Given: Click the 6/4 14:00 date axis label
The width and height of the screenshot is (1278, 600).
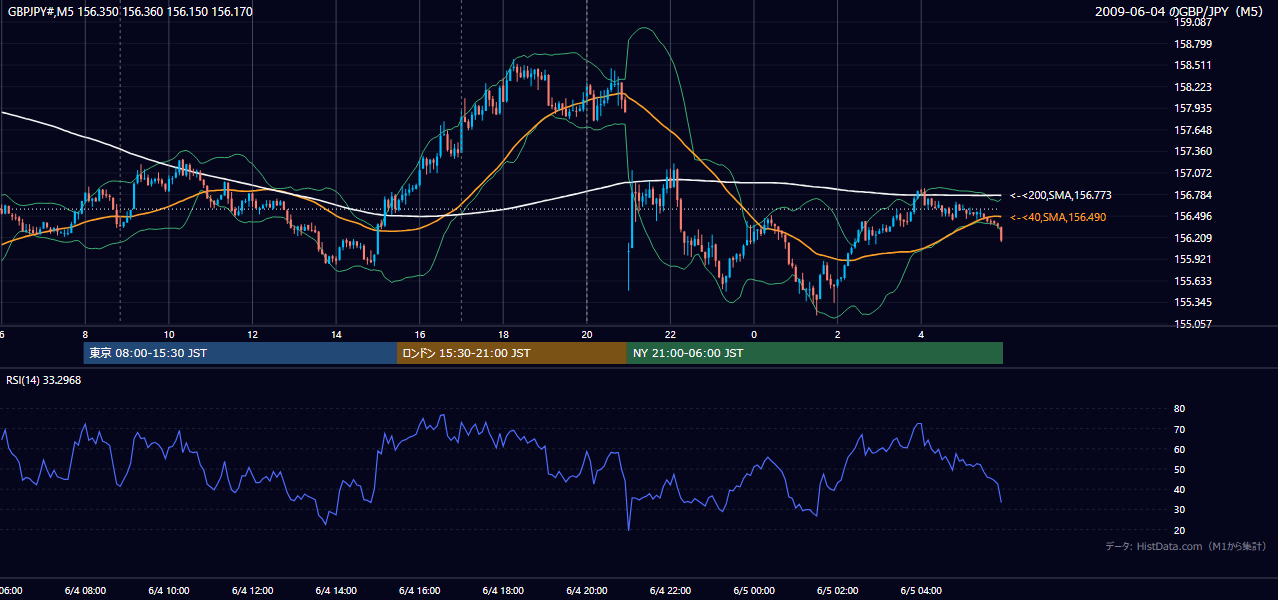Looking at the screenshot, I should pos(337,591).
